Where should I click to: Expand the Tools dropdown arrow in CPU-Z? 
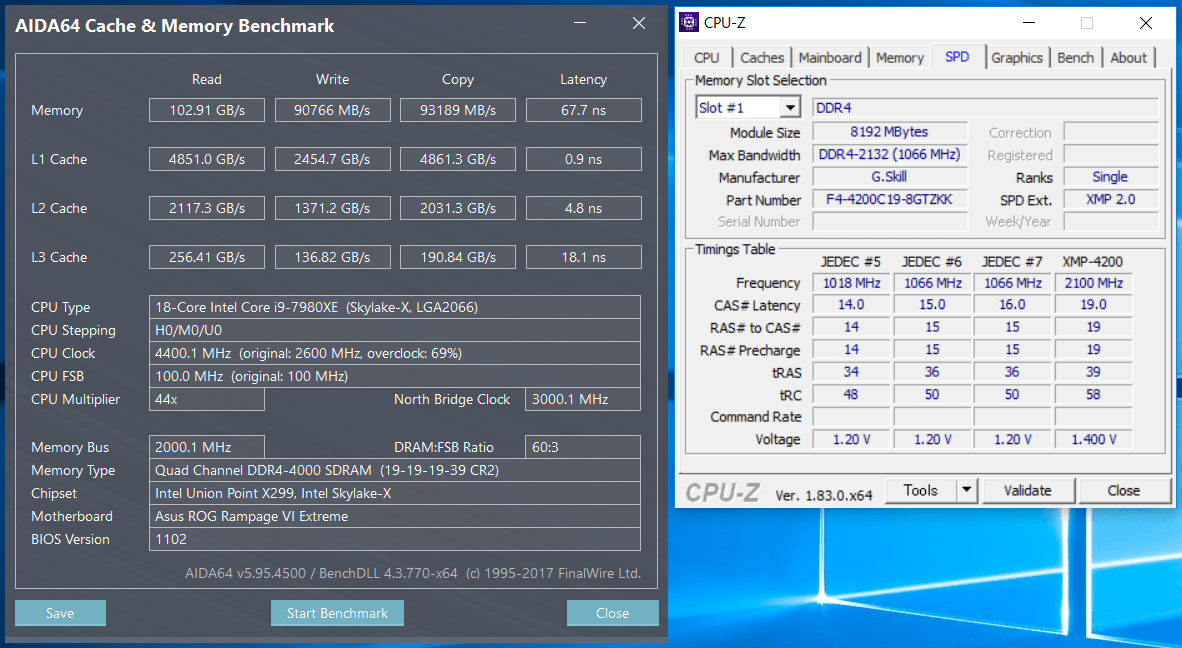tap(967, 491)
